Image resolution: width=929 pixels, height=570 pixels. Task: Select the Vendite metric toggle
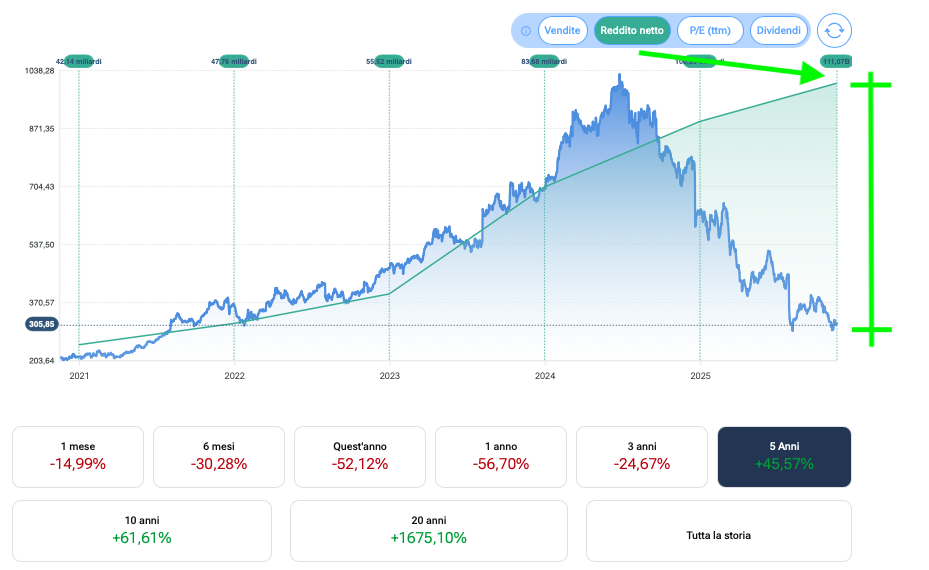click(x=563, y=31)
